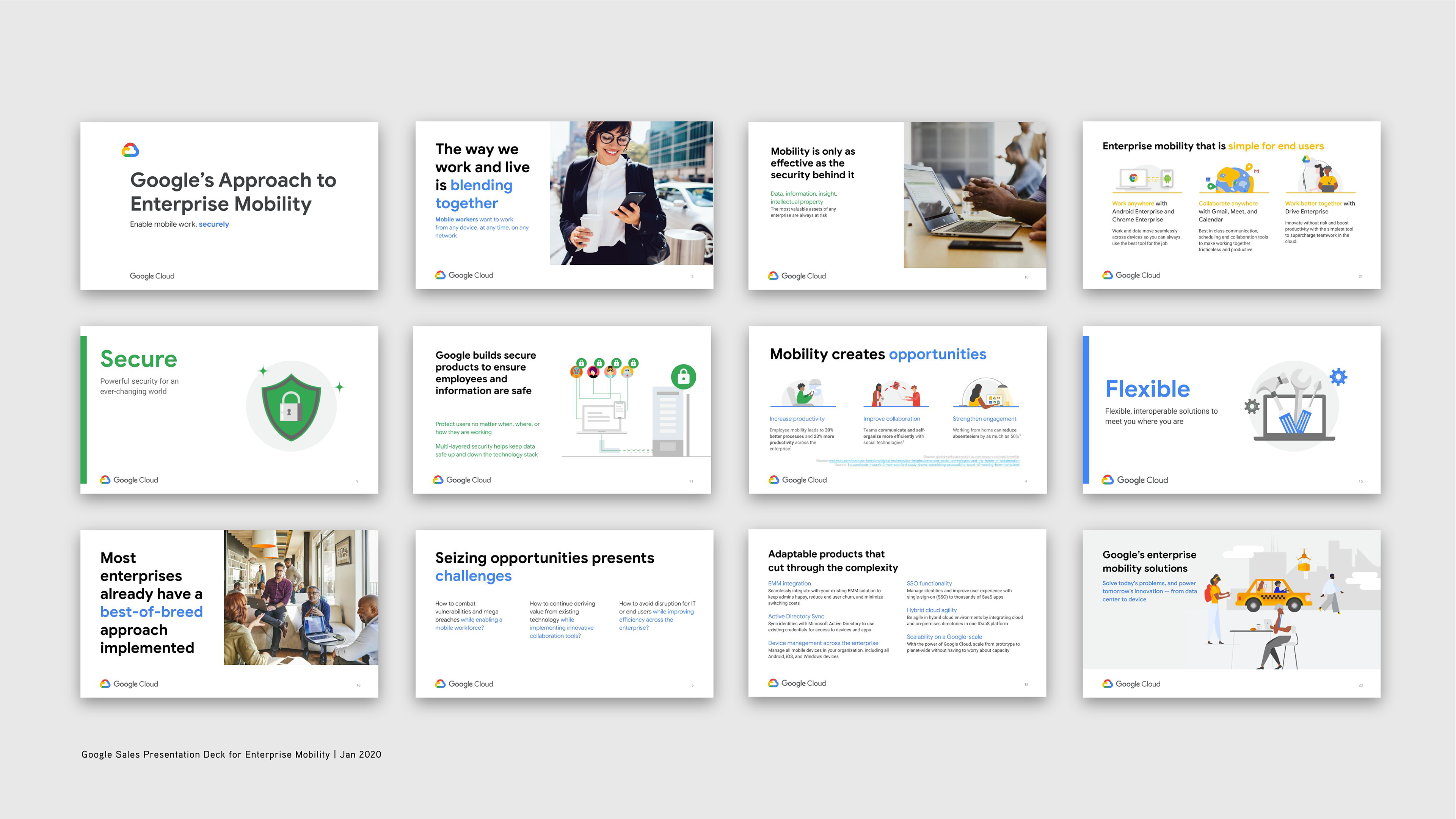Screen dimensions: 1456x819
Task: Click the "SSO functionality" heading
Action: (929, 583)
